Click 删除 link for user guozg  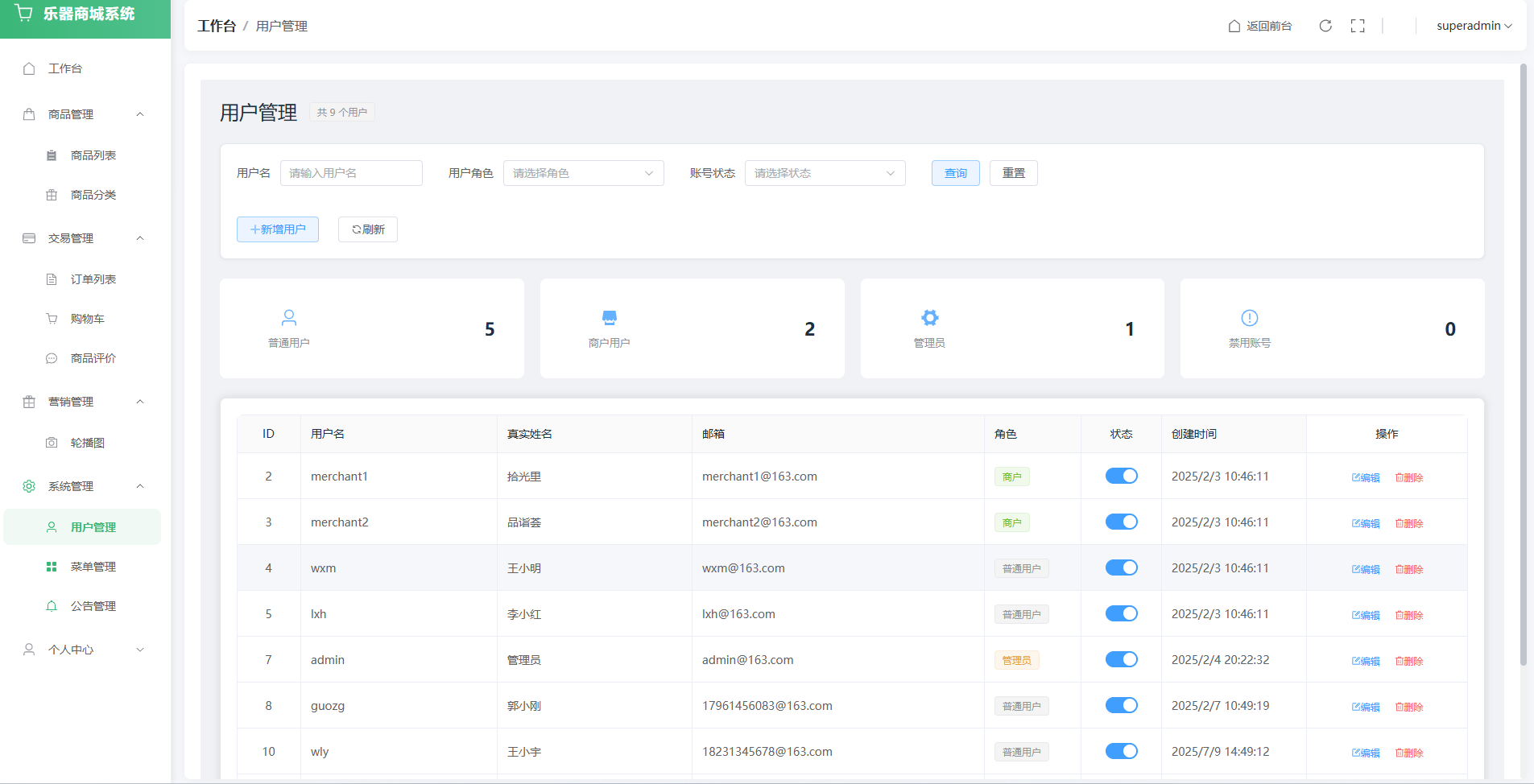pyautogui.click(x=1409, y=707)
